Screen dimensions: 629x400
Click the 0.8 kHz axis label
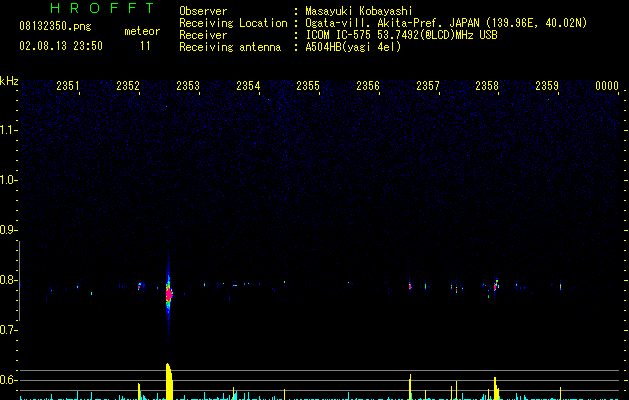8,280
